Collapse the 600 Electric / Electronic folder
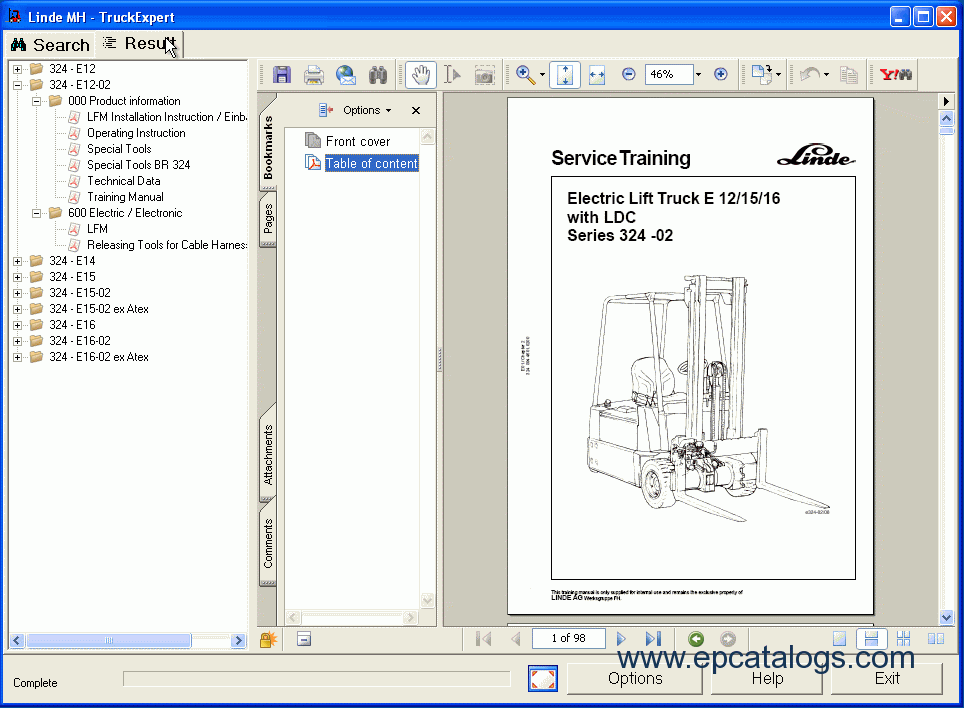Image resolution: width=964 pixels, height=708 pixels. (36, 213)
